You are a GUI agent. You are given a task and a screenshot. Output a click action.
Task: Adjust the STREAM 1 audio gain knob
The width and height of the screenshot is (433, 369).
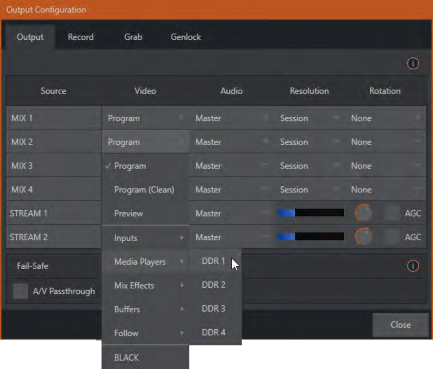(363, 213)
